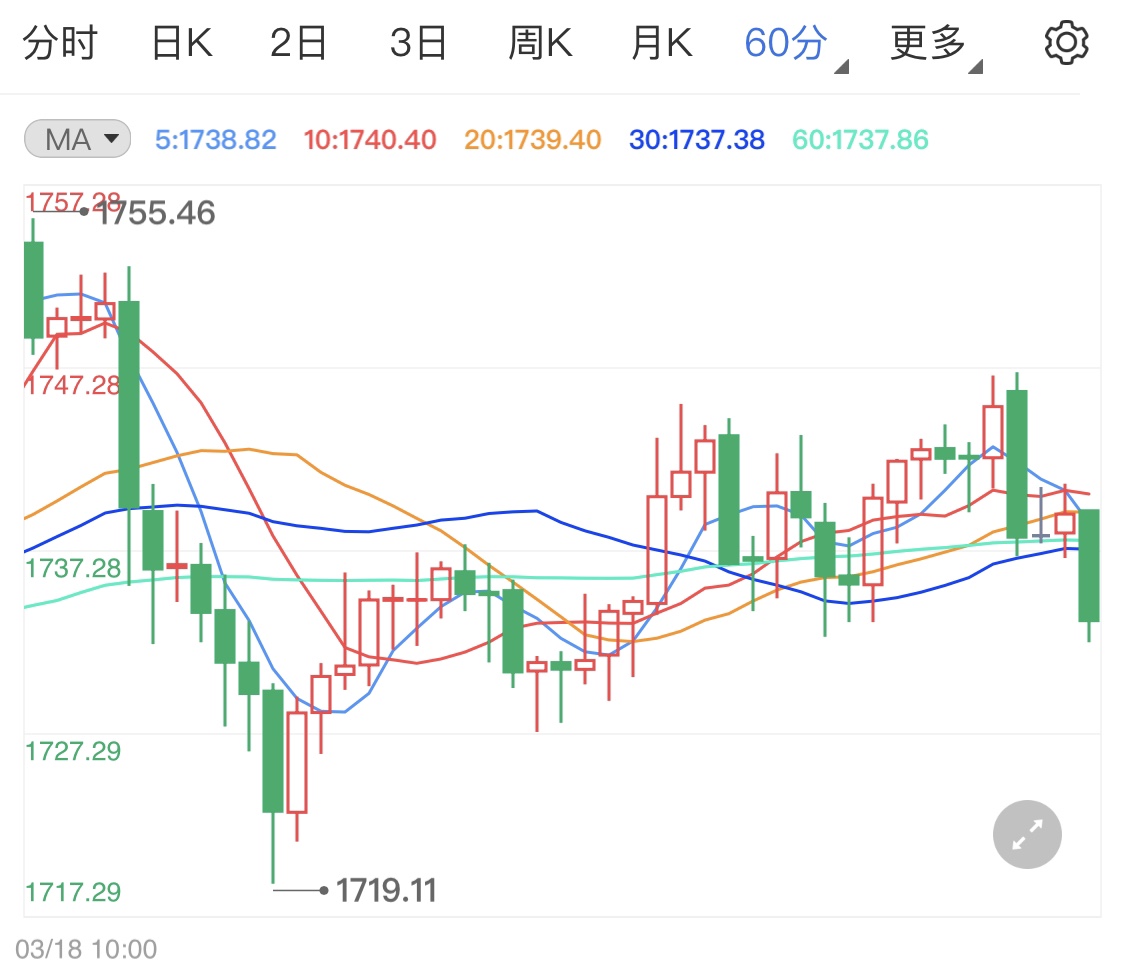Click the MA20 value 20:1739.40
The image size is (1125, 974).
point(532,140)
